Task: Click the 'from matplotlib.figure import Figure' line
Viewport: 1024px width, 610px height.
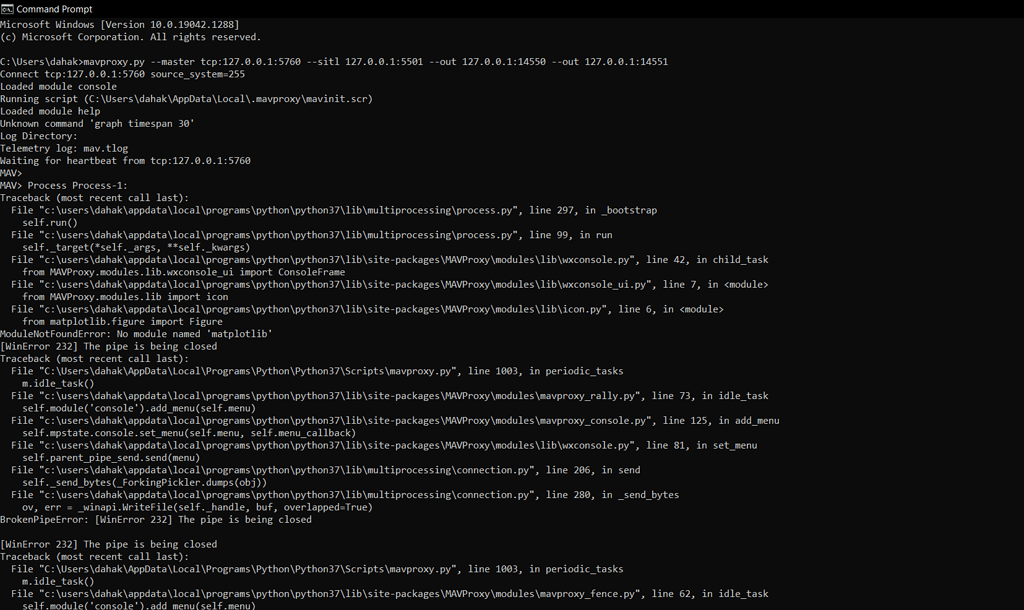Action: pyautogui.click(x=122, y=322)
